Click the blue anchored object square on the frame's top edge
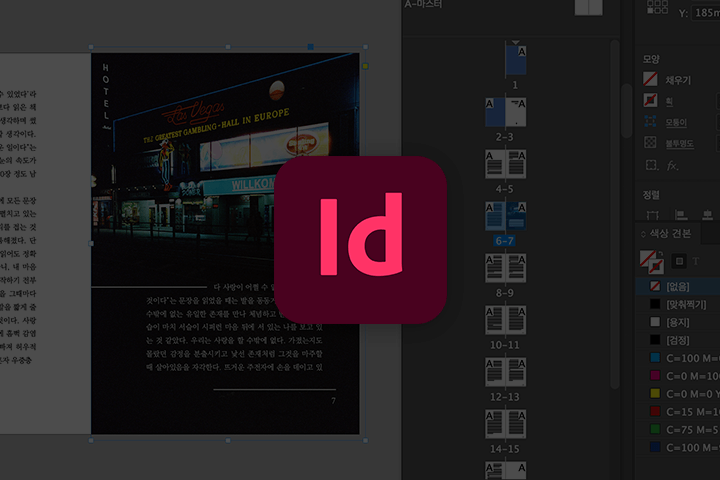The height and width of the screenshot is (480, 720). pyautogui.click(x=311, y=47)
